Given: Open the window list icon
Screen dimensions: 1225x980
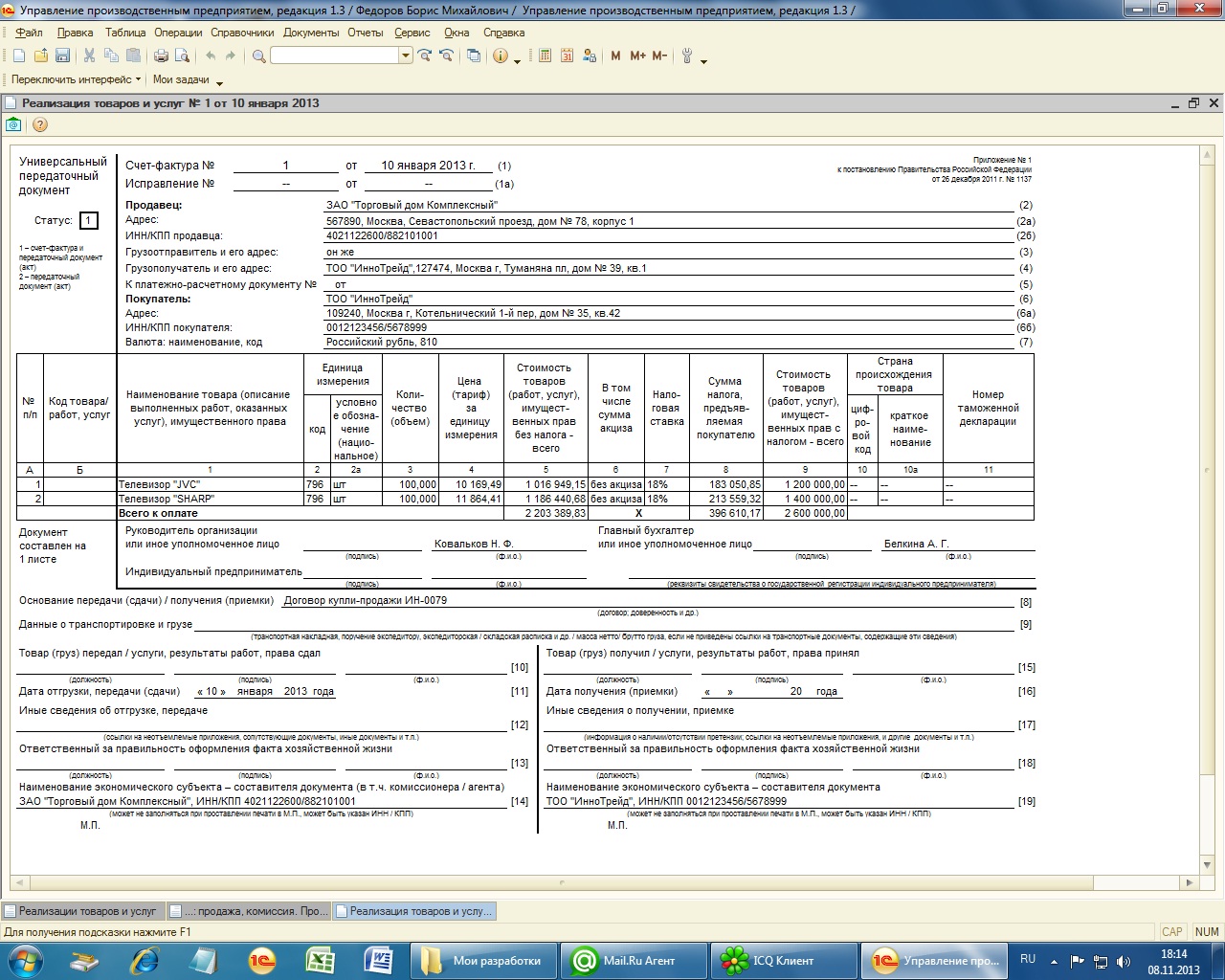Looking at the screenshot, I should [x=474, y=56].
